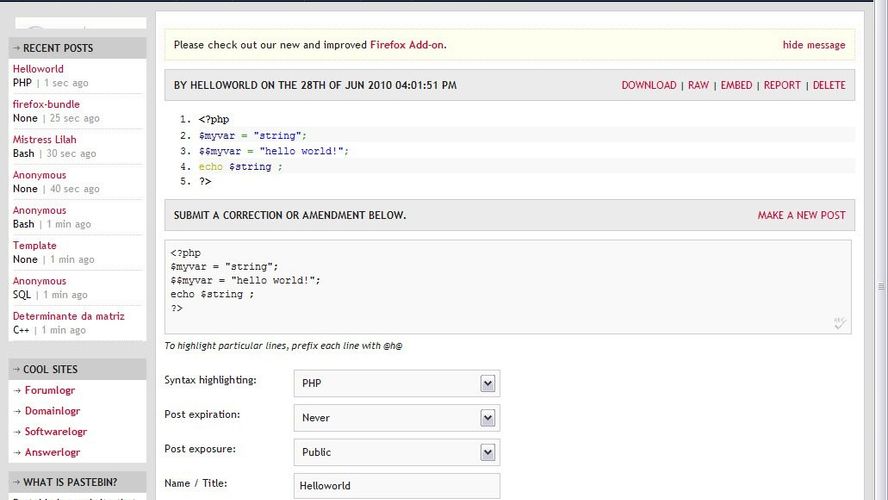Open the Syntax highlighting PHP dropdown
Screen dimensions: 888x500
tap(396, 383)
